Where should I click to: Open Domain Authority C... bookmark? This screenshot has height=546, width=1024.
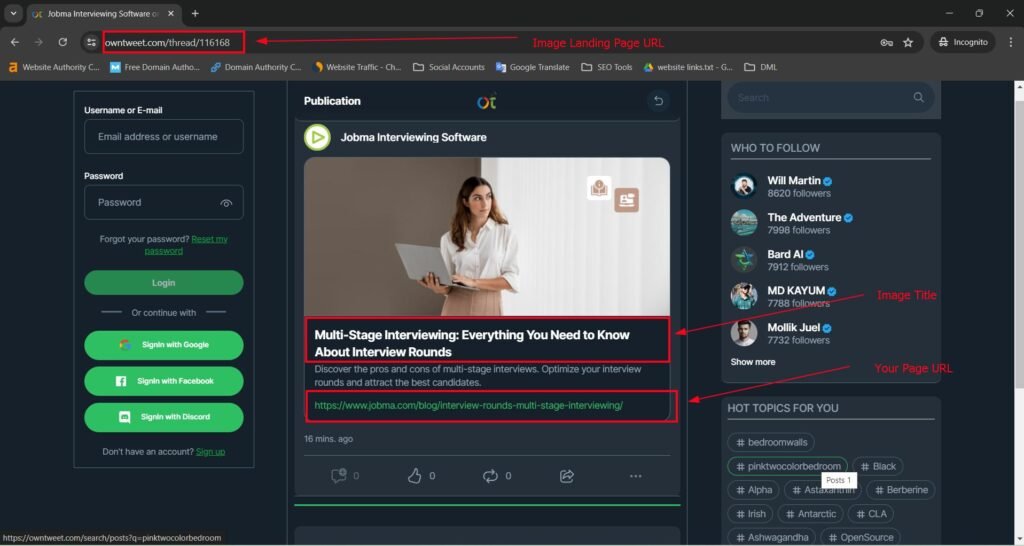click(x=256, y=67)
